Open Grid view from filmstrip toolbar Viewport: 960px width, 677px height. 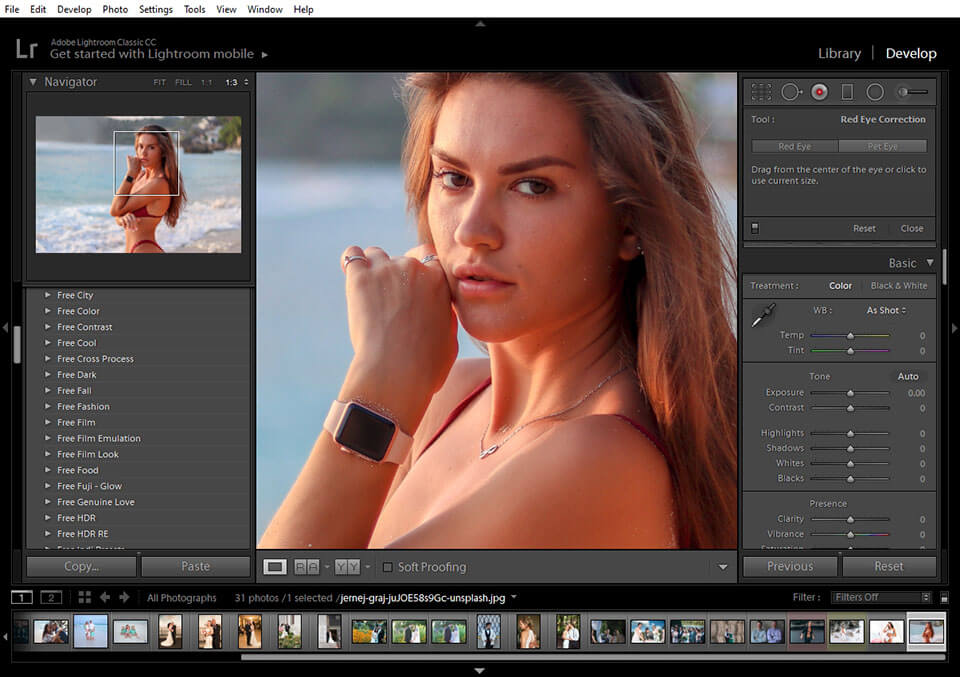[84, 597]
